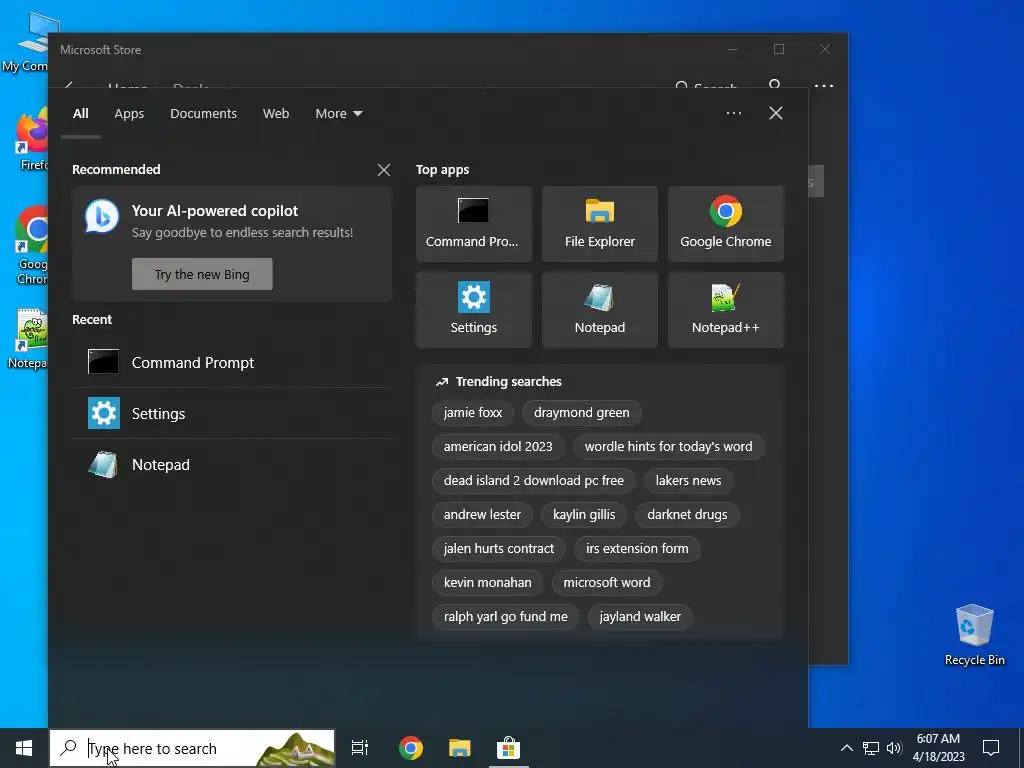
Task: Search trending topic kevin monahan
Action: 488,583
